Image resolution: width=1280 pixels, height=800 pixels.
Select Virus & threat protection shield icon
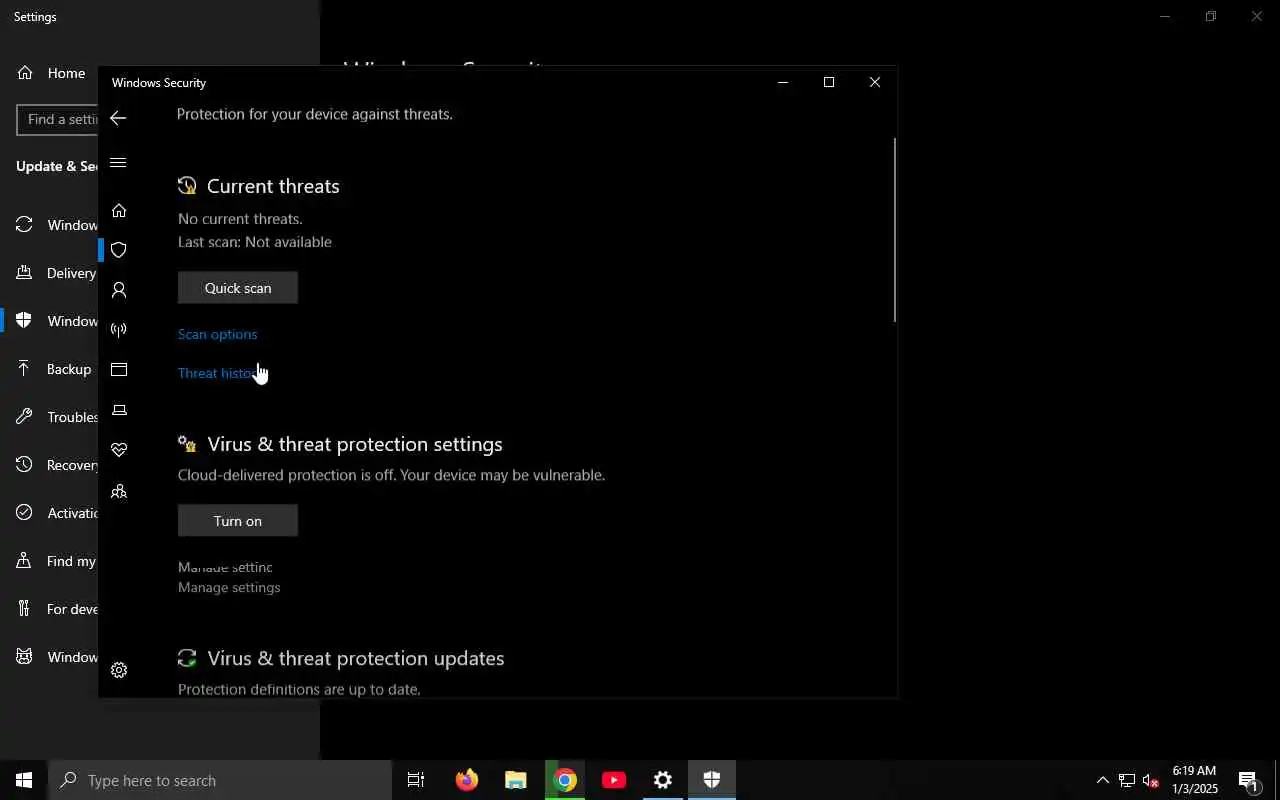(119, 250)
